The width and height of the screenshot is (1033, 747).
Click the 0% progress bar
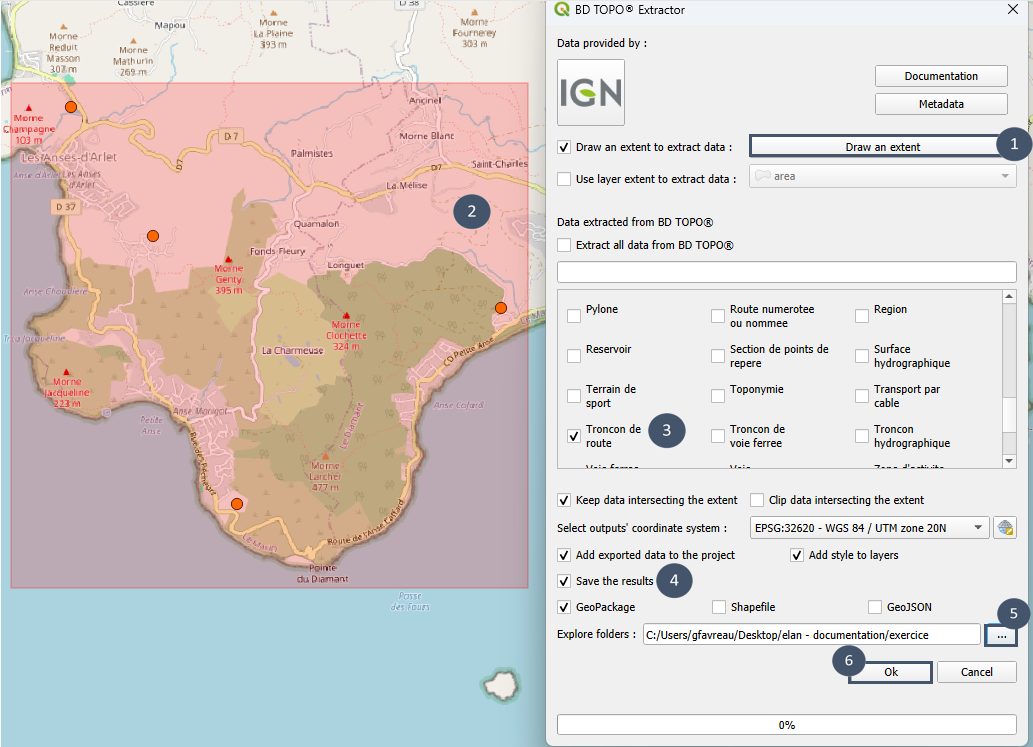click(x=787, y=724)
